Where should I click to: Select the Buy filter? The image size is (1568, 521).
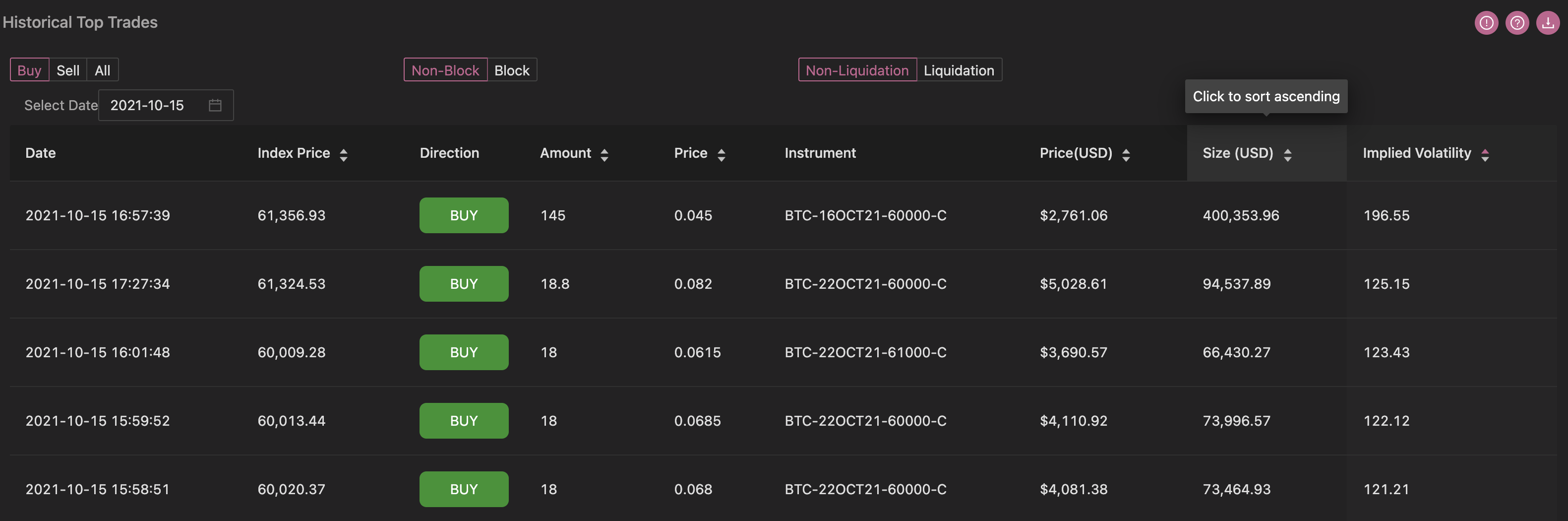pos(29,70)
